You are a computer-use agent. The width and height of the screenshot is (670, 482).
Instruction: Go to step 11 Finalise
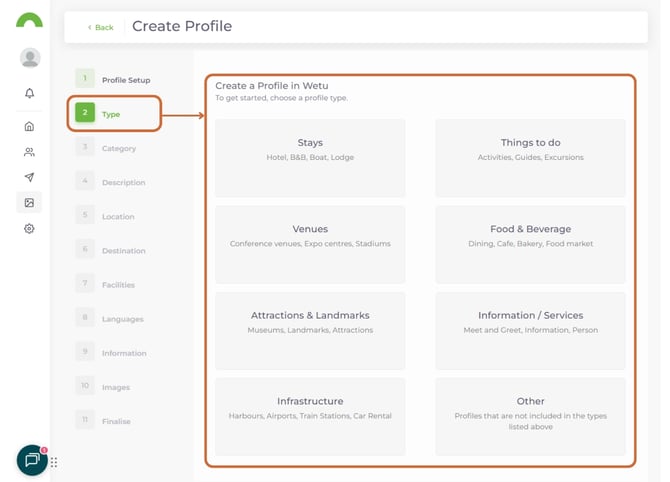[x=115, y=421]
